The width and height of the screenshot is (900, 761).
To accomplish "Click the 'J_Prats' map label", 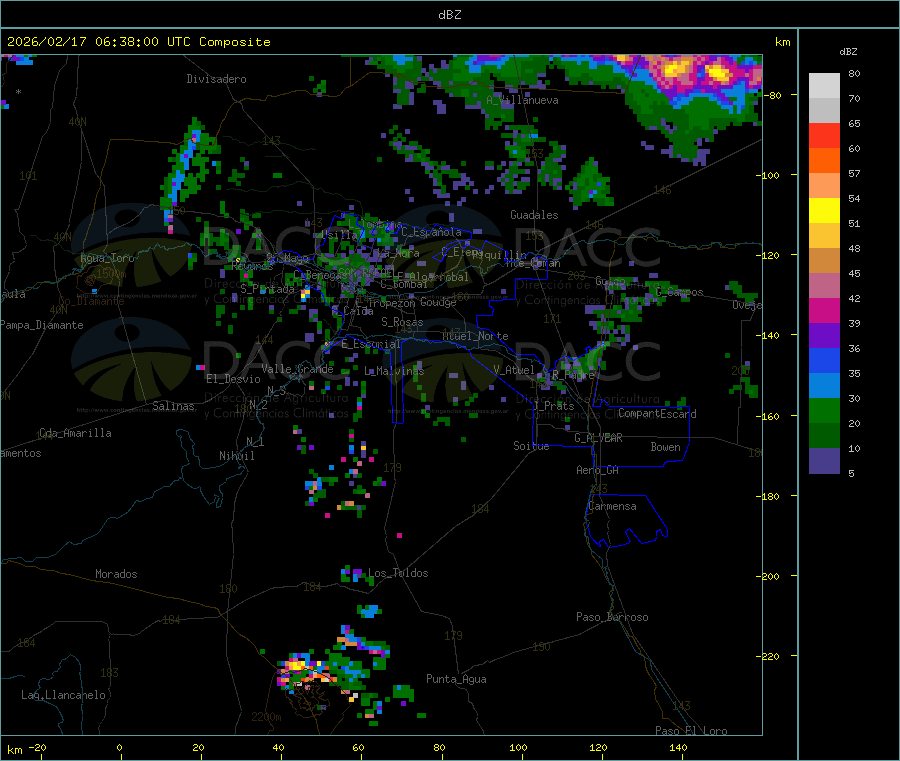I will [x=553, y=406].
